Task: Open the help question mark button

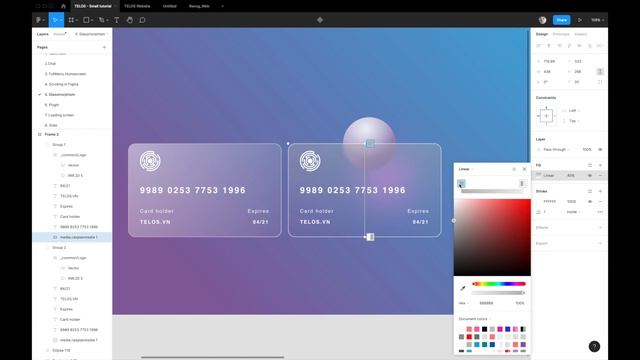Action: [x=594, y=347]
